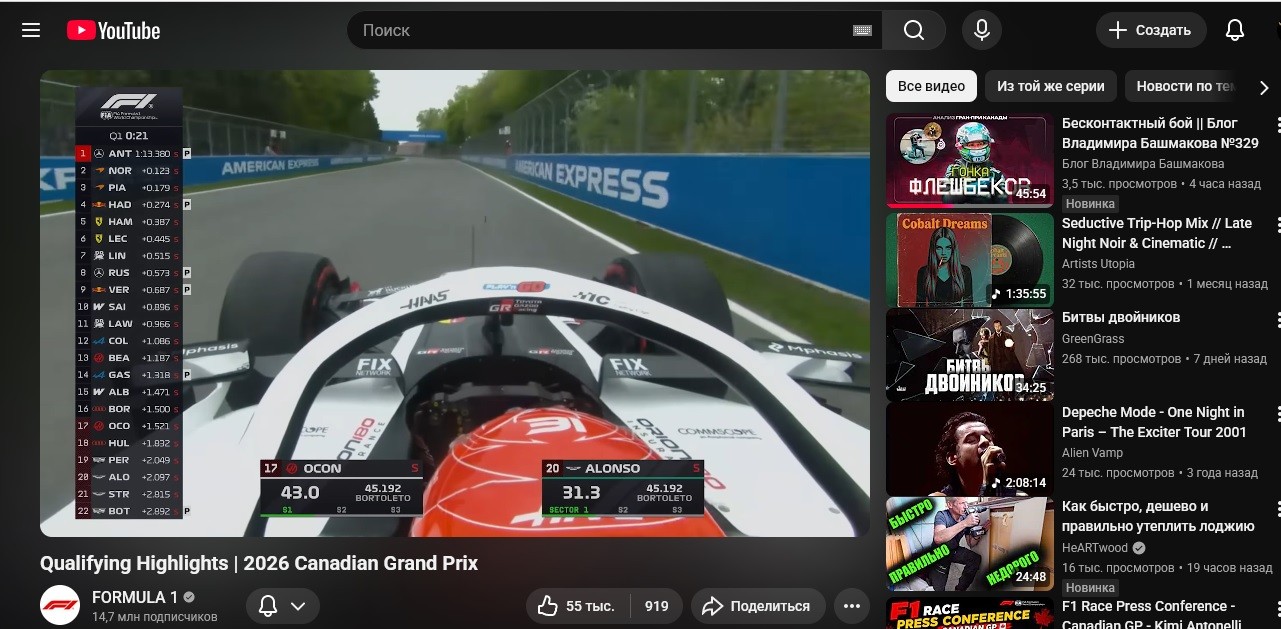Image resolution: width=1281 pixels, height=629 pixels.
Task: Open GreenGrass channel name
Action: click(x=1094, y=339)
